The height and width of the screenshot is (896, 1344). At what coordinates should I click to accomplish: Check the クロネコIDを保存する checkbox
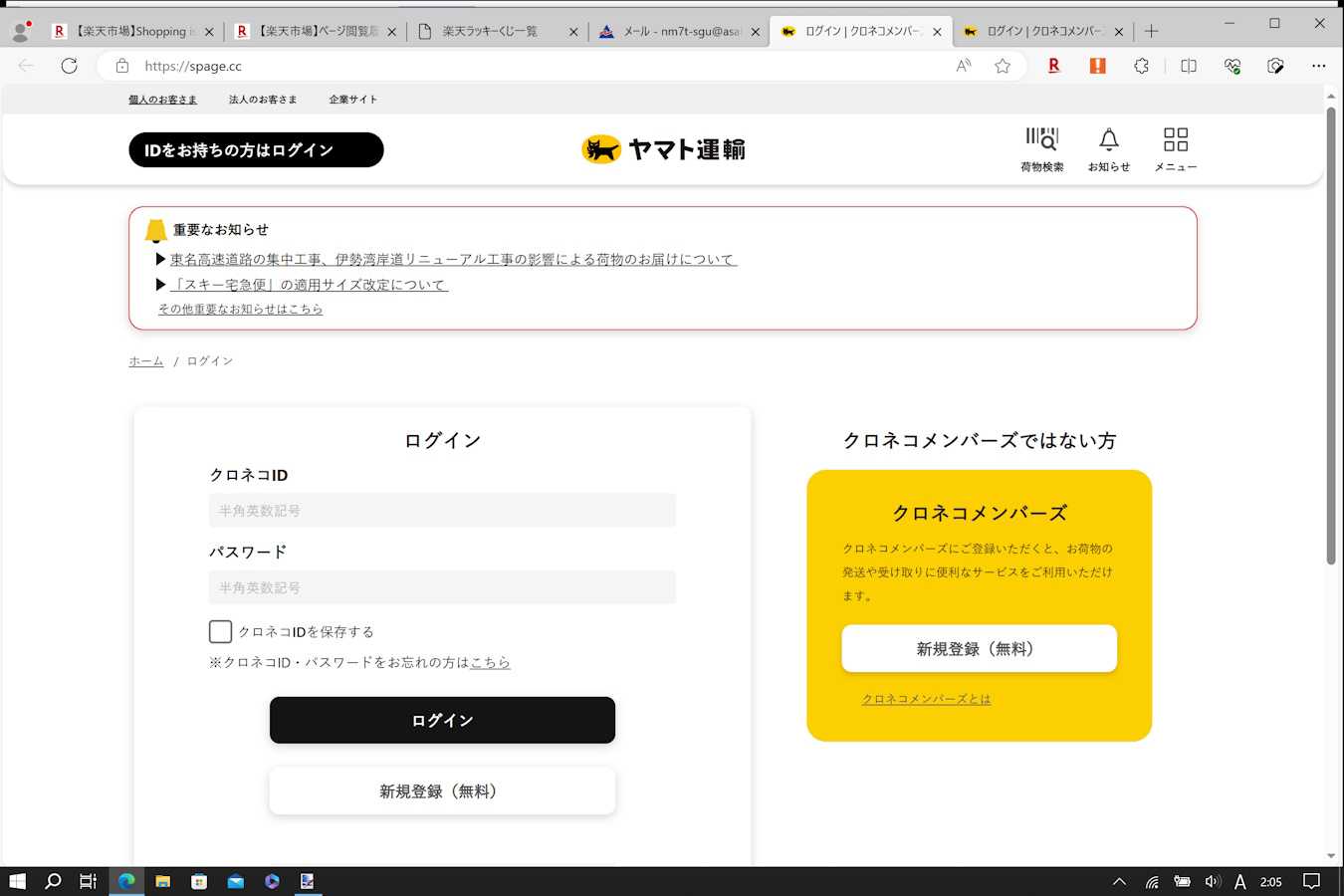pos(220,631)
